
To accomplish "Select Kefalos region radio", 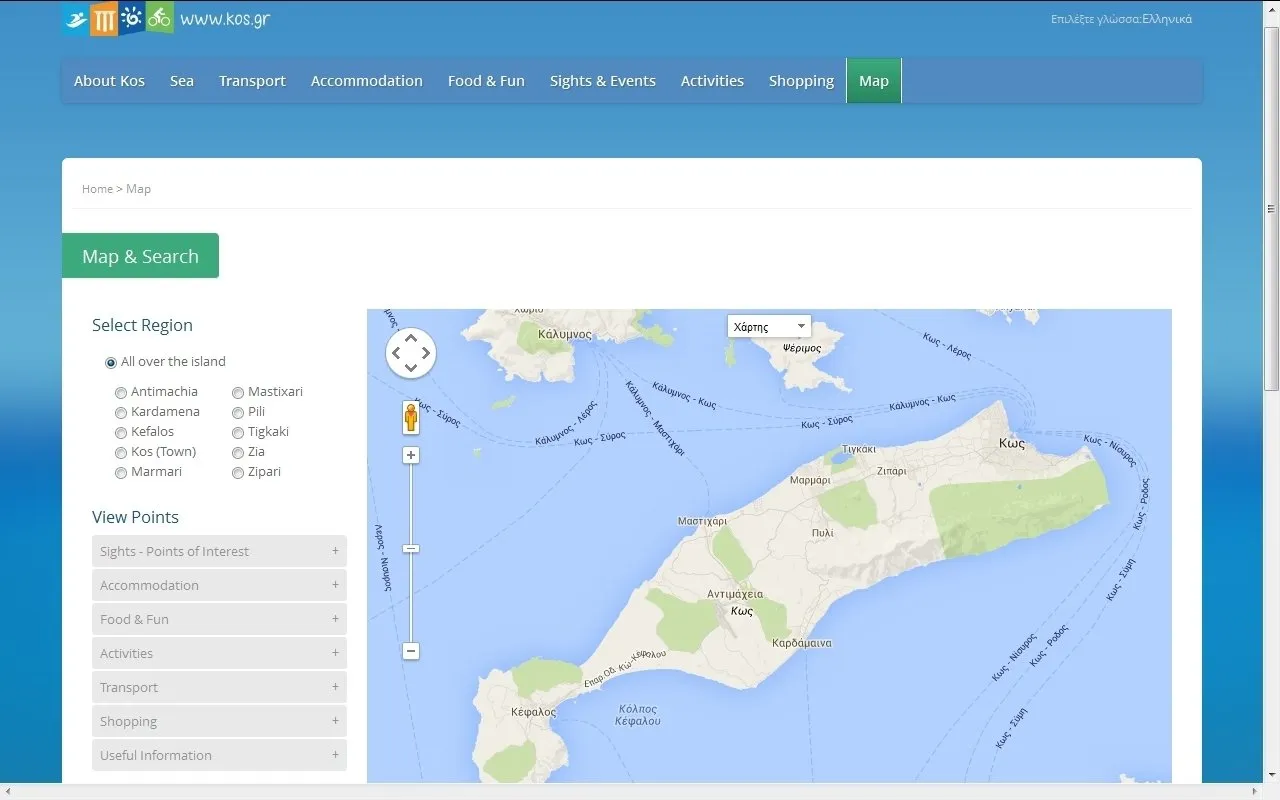I will pos(121,432).
